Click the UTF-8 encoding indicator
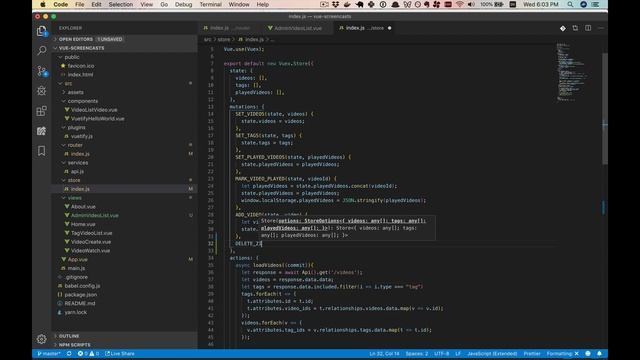The image size is (640, 360). tap(442, 353)
